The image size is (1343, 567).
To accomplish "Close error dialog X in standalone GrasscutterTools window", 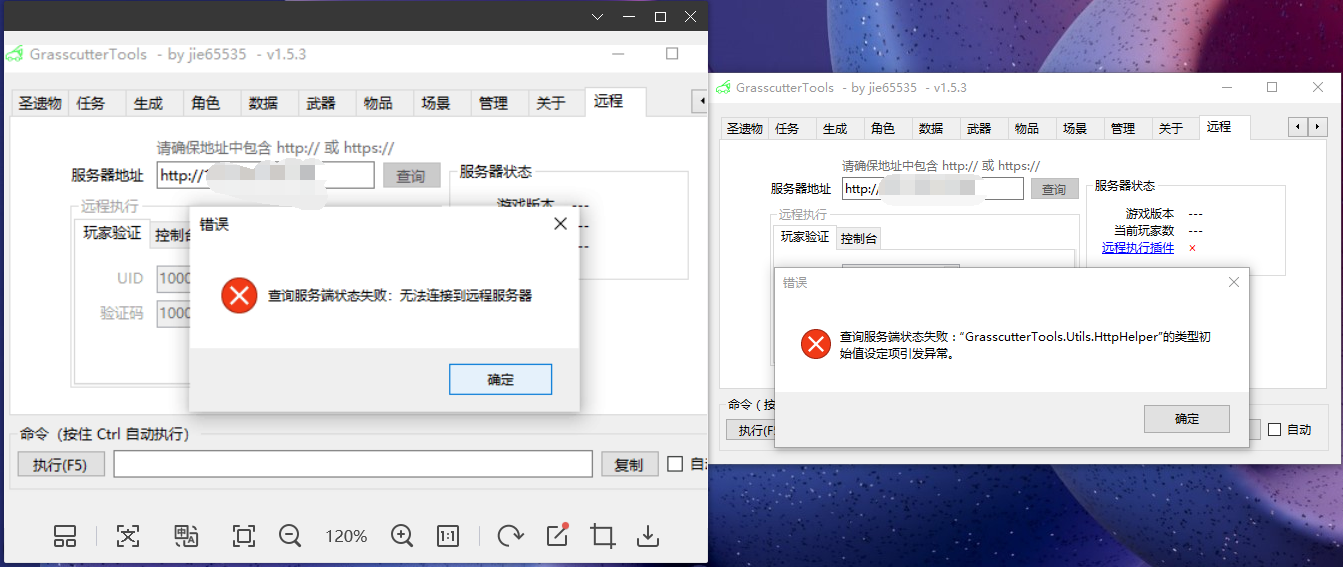I will [x=1233, y=282].
